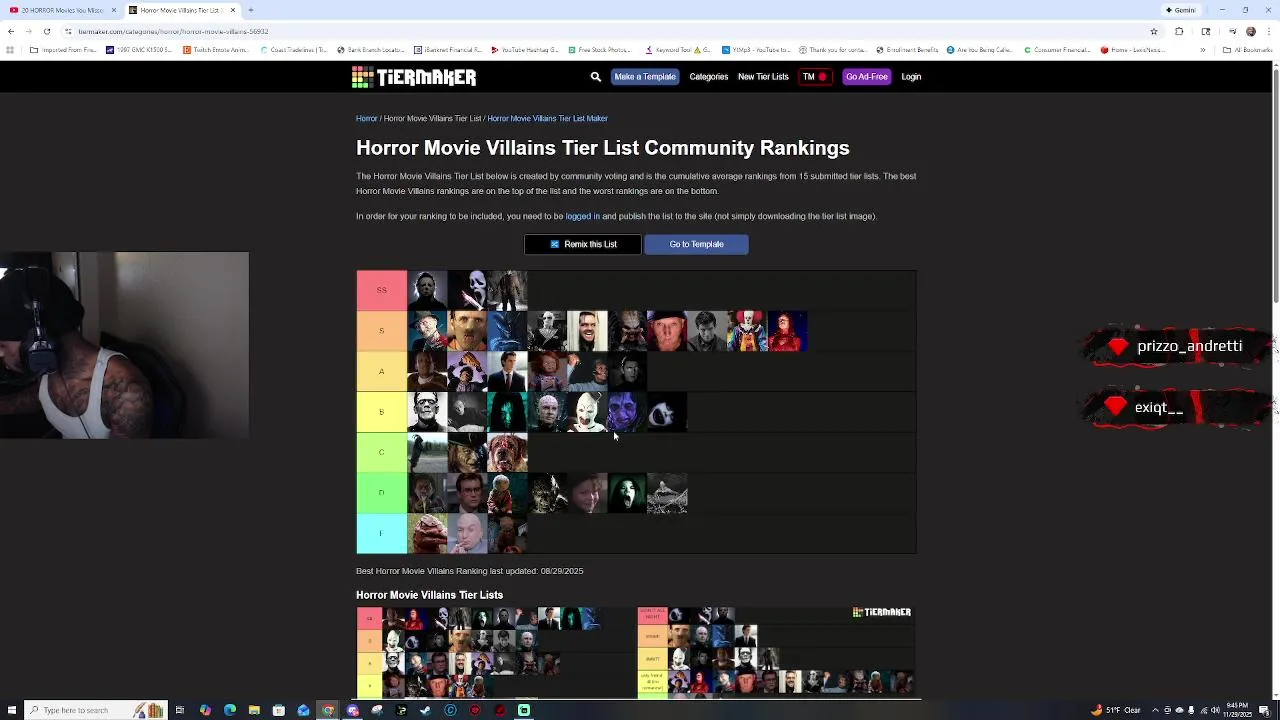Image resolution: width=1280 pixels, height=720 pixels.
Task: Open Steam from the taskbar
Action: coord(426,710)
